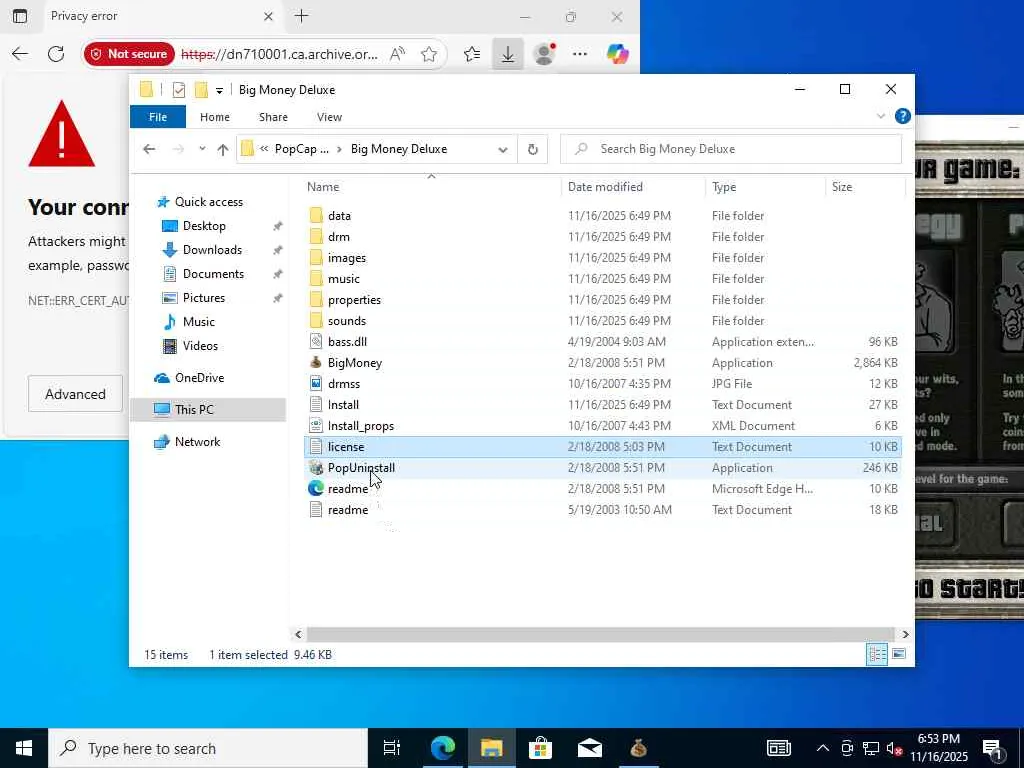This screenshot has height=768, width=1024.
Task: Open the data folder icon
Action: [316, 216]
